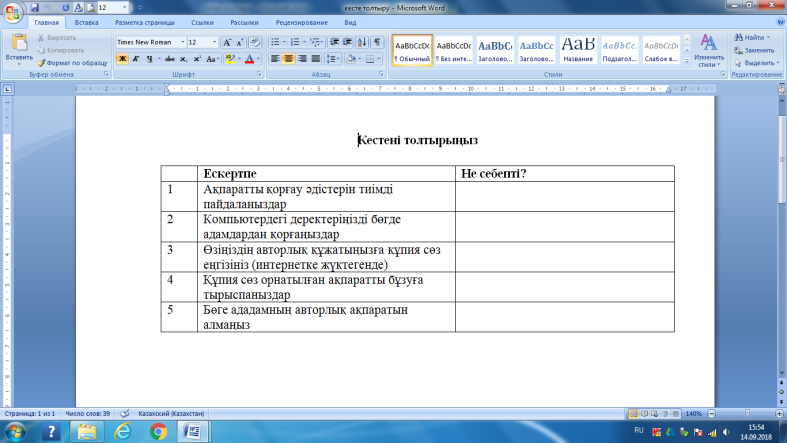
Task: Click the Sort icon
Action: point(362,43)
